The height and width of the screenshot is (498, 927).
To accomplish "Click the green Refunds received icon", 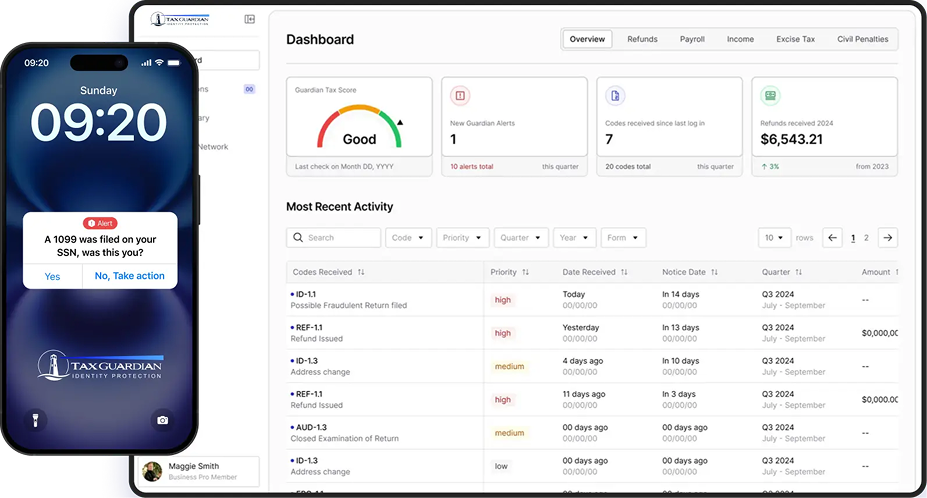I will [770, 96].
